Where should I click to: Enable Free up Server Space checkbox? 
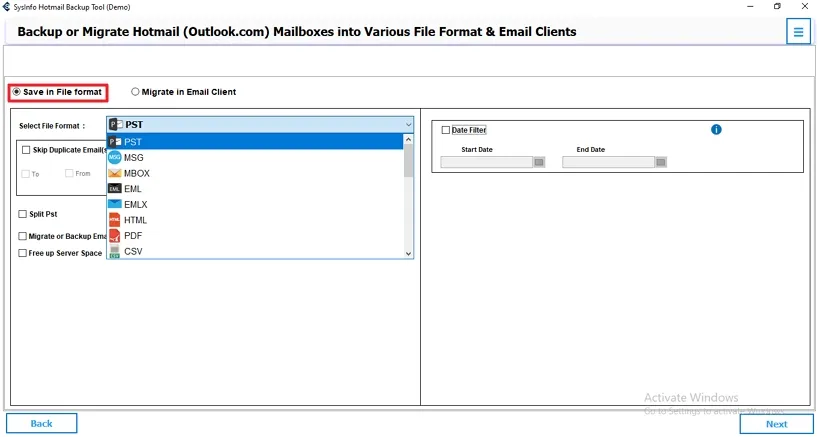22,253
